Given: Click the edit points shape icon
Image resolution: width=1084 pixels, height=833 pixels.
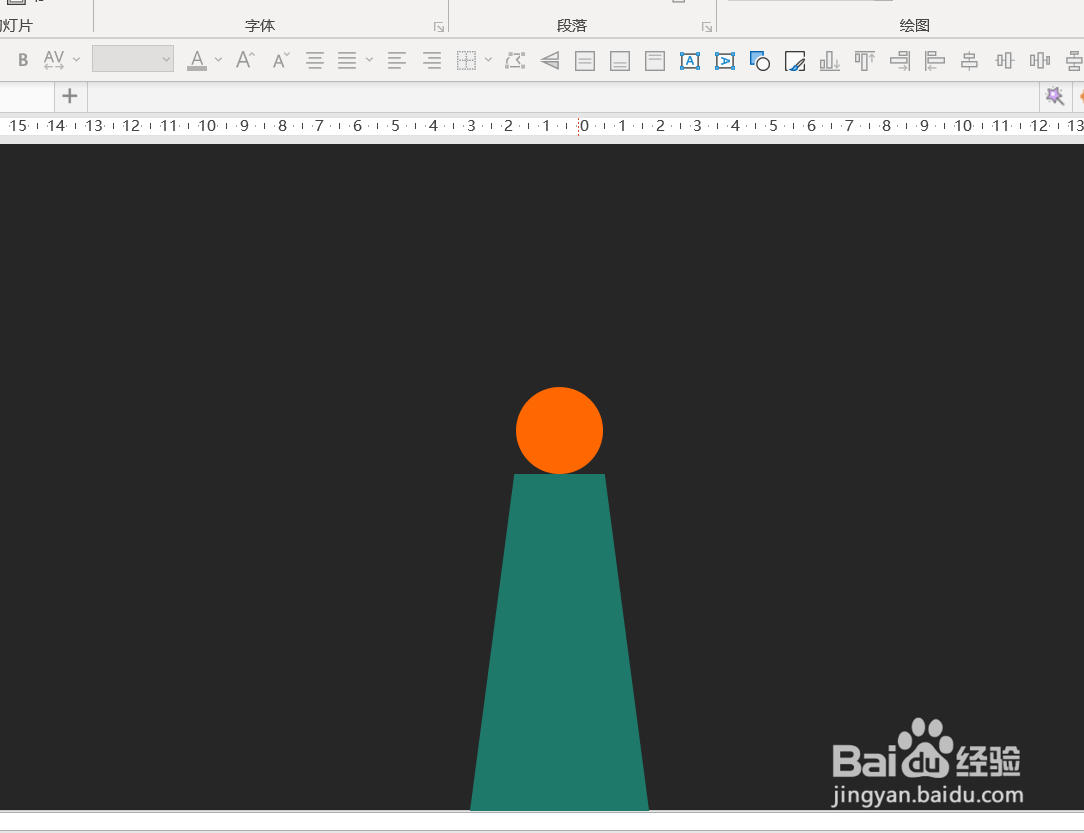Looking at the screenshot, I should [515, 61].
